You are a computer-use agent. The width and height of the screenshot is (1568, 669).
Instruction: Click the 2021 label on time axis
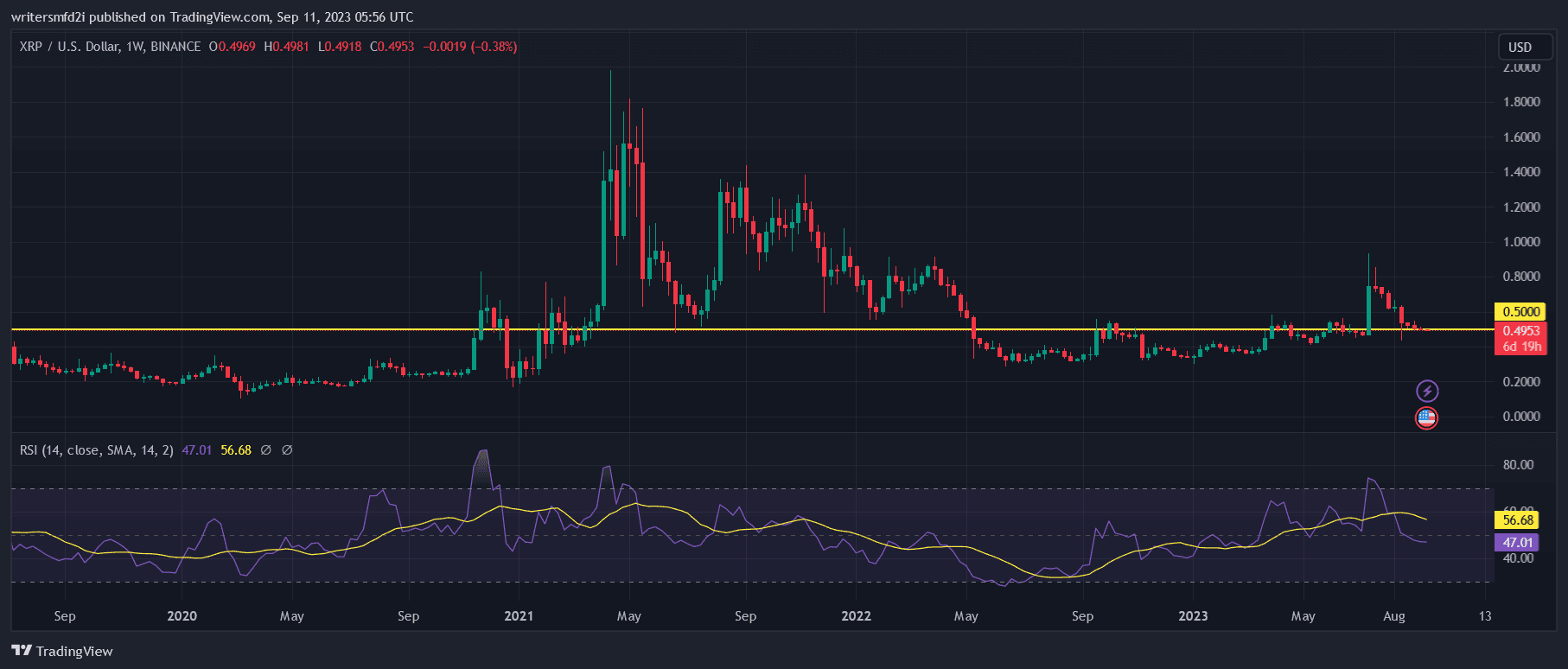519,616
